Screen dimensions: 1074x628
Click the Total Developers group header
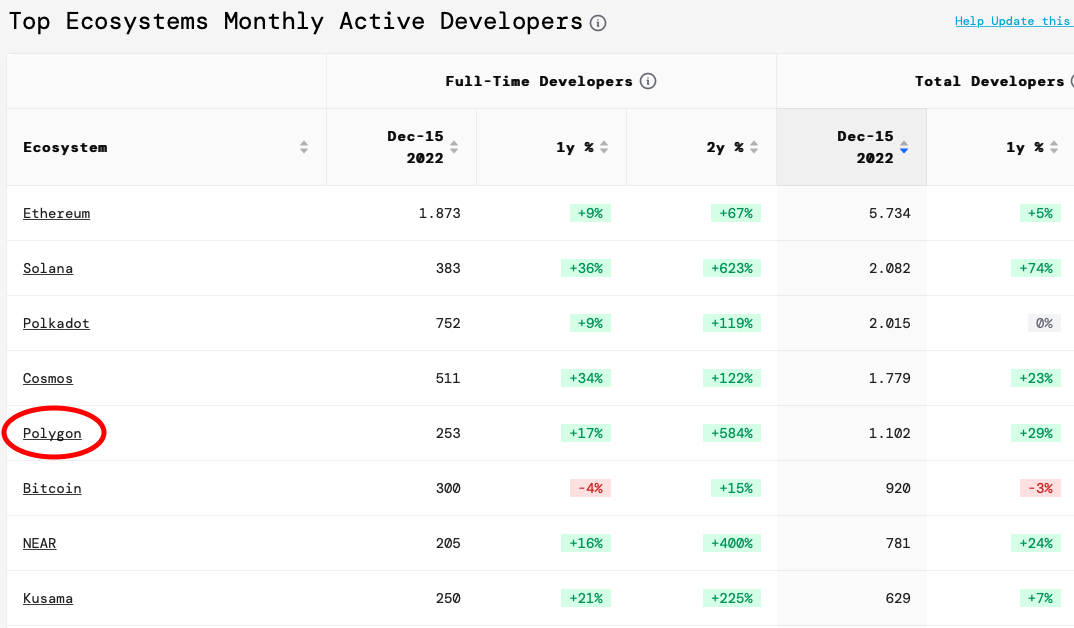coord(990,81)
